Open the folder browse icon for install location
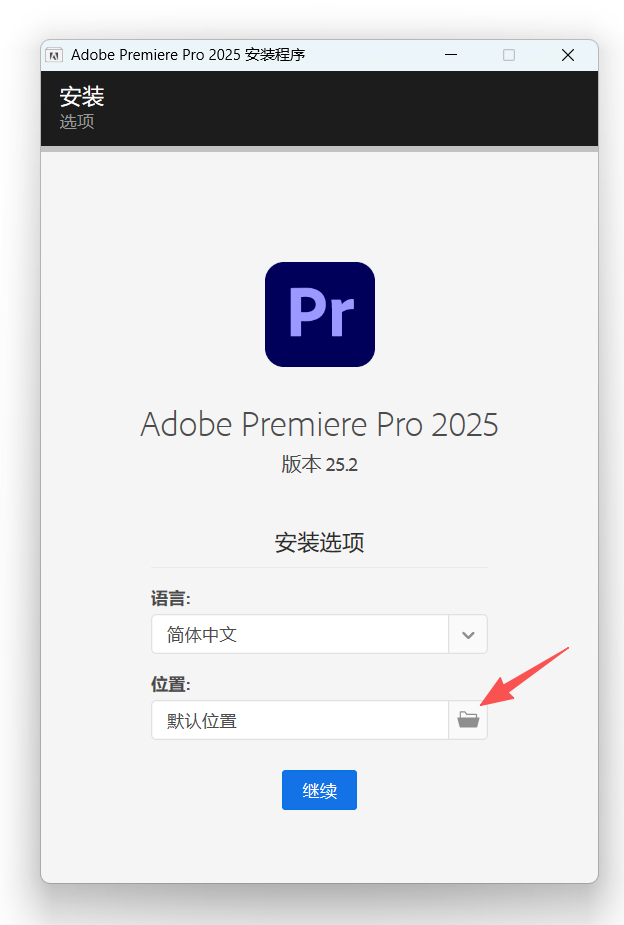The image size is (624, 925). click(x=468, y=720)
